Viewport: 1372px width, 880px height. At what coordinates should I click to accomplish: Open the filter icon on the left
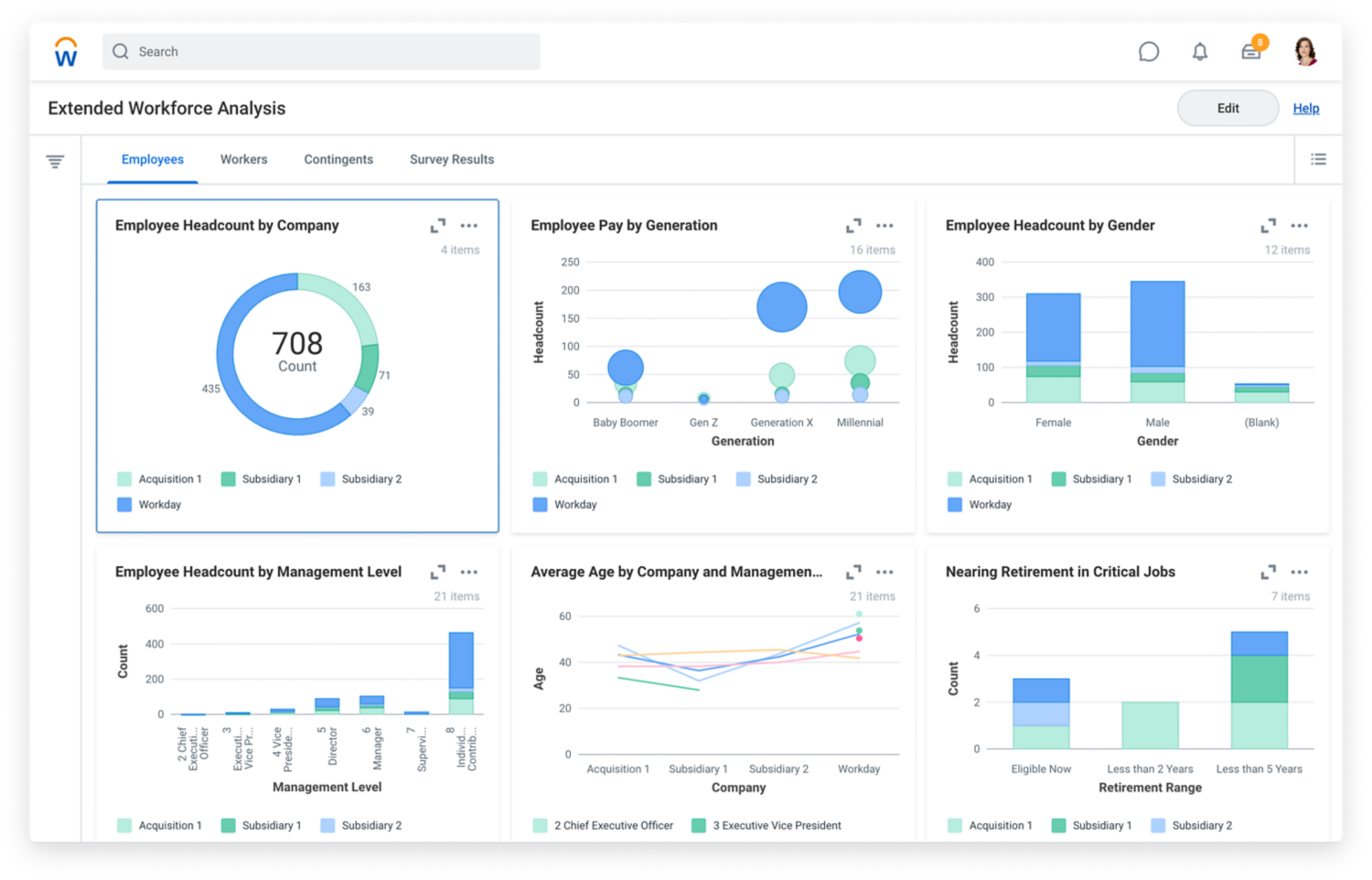[56, 160]
